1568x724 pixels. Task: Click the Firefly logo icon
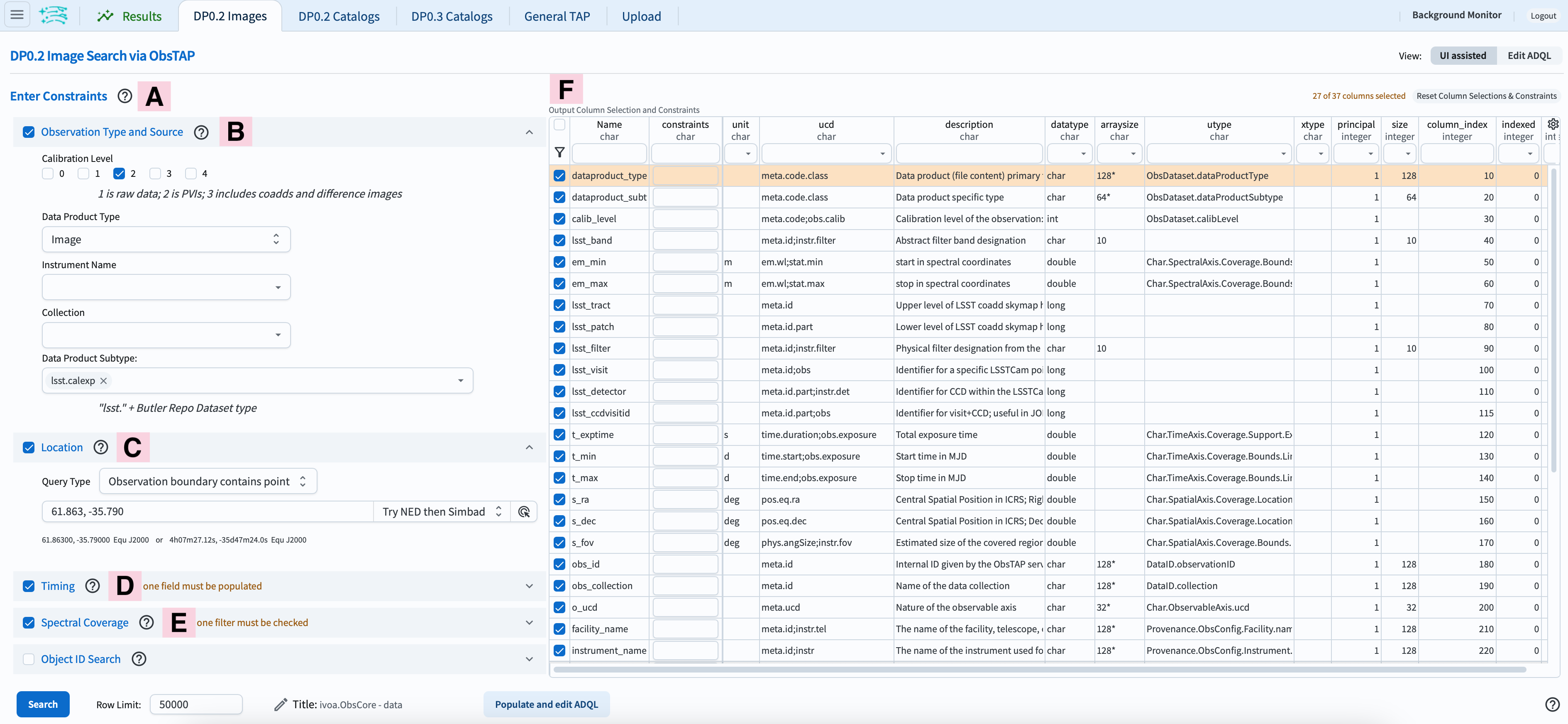54,15
